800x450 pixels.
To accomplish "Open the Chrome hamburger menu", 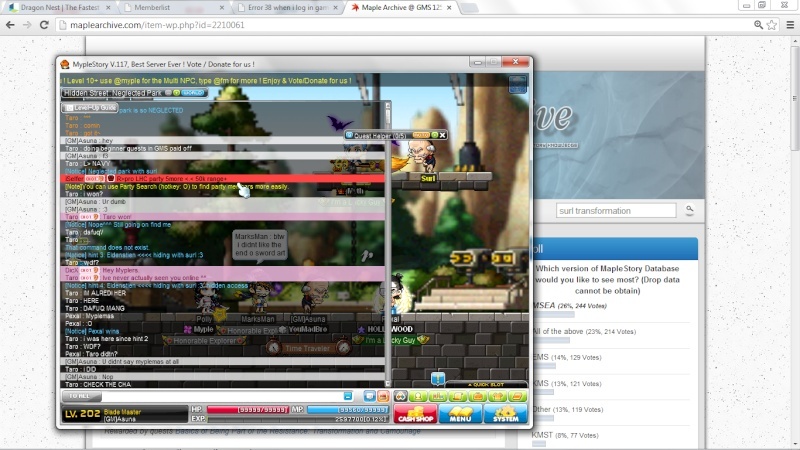I will tap(790, 25).
